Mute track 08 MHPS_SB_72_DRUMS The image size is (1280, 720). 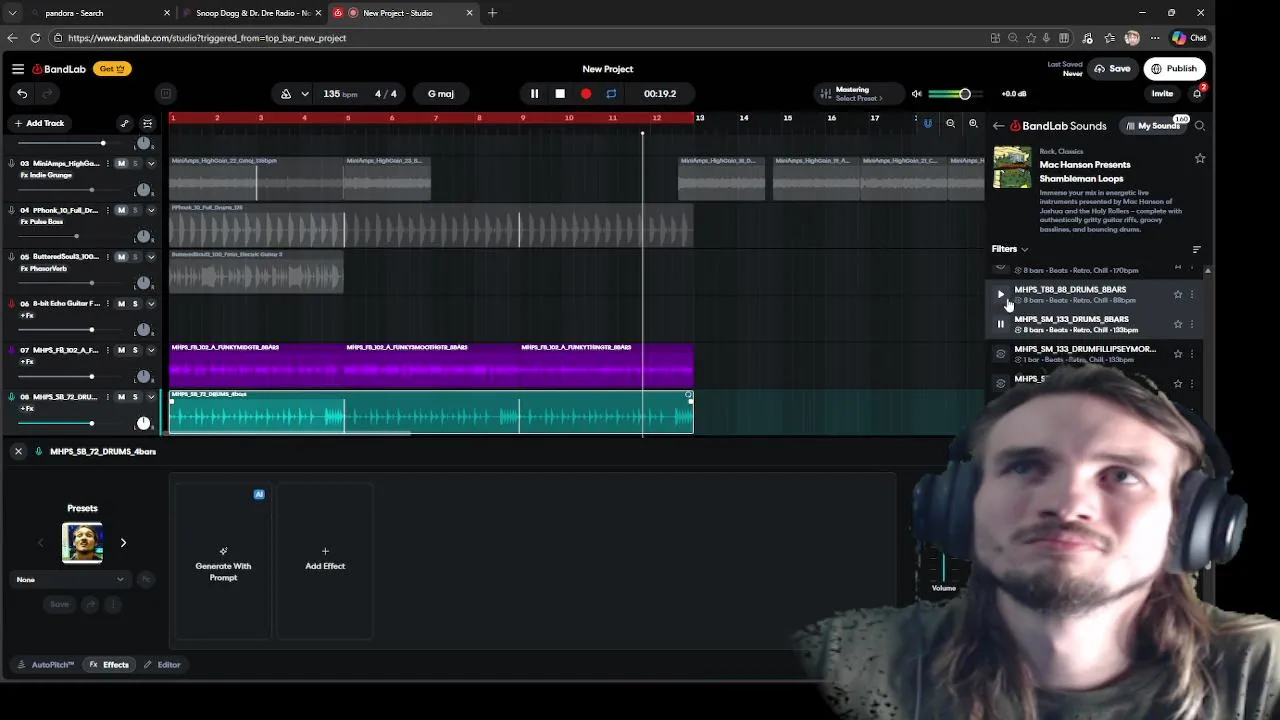point(121,397)
